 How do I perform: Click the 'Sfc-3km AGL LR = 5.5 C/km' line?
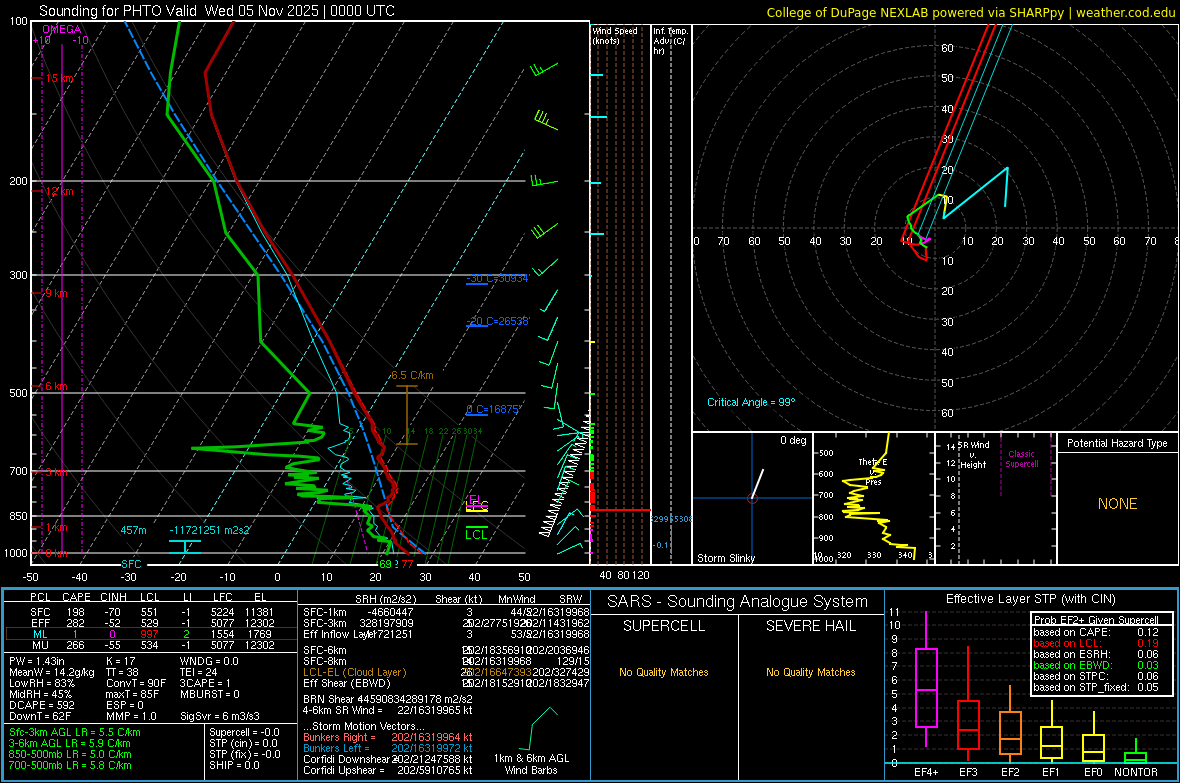coord(75,732)
